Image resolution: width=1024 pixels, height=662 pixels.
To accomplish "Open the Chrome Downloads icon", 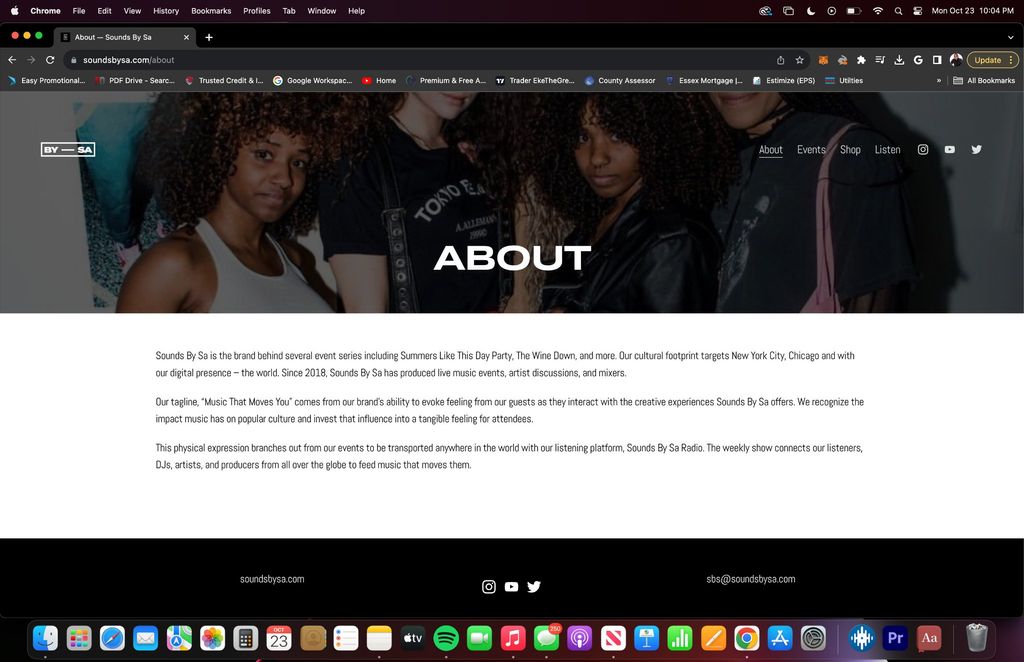I will click(x=899, y=60).
